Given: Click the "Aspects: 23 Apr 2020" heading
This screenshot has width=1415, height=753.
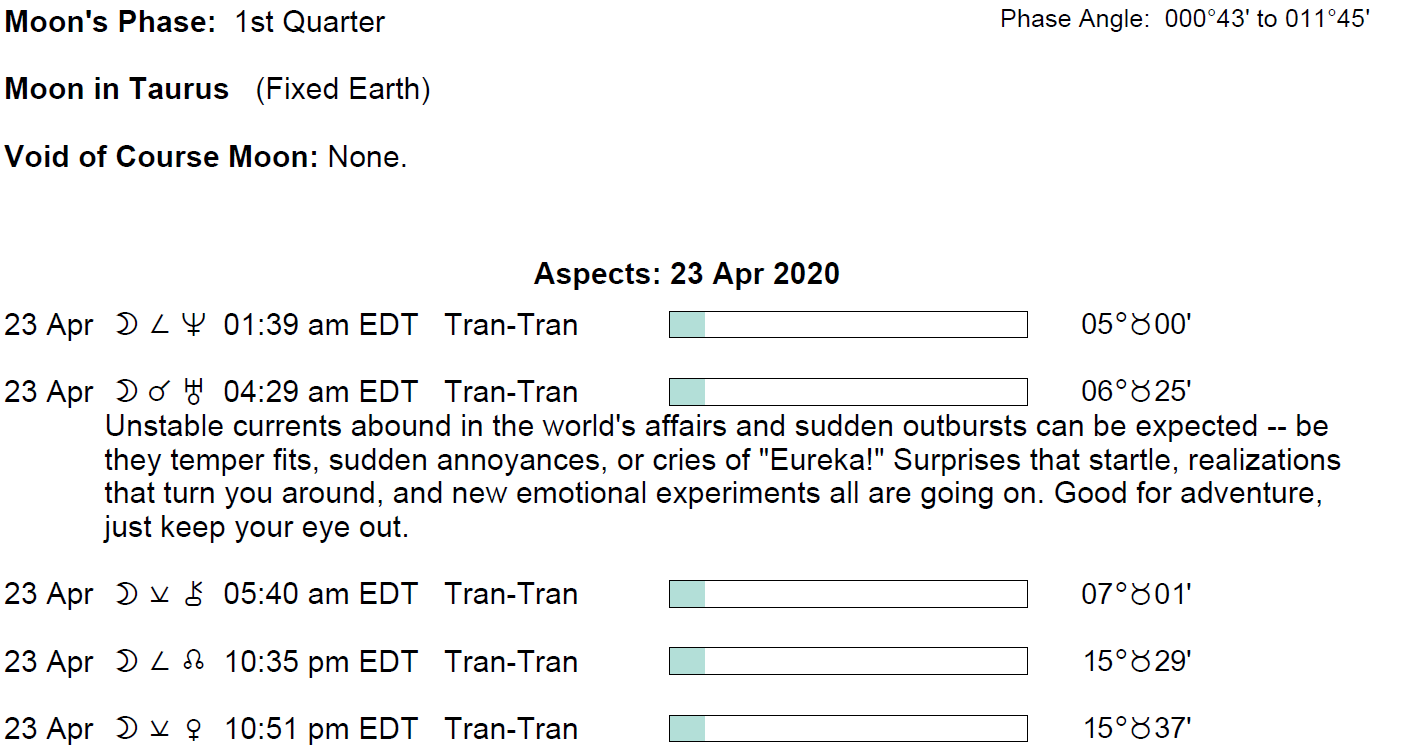Looking at the screenshot, I should (686, 274).
